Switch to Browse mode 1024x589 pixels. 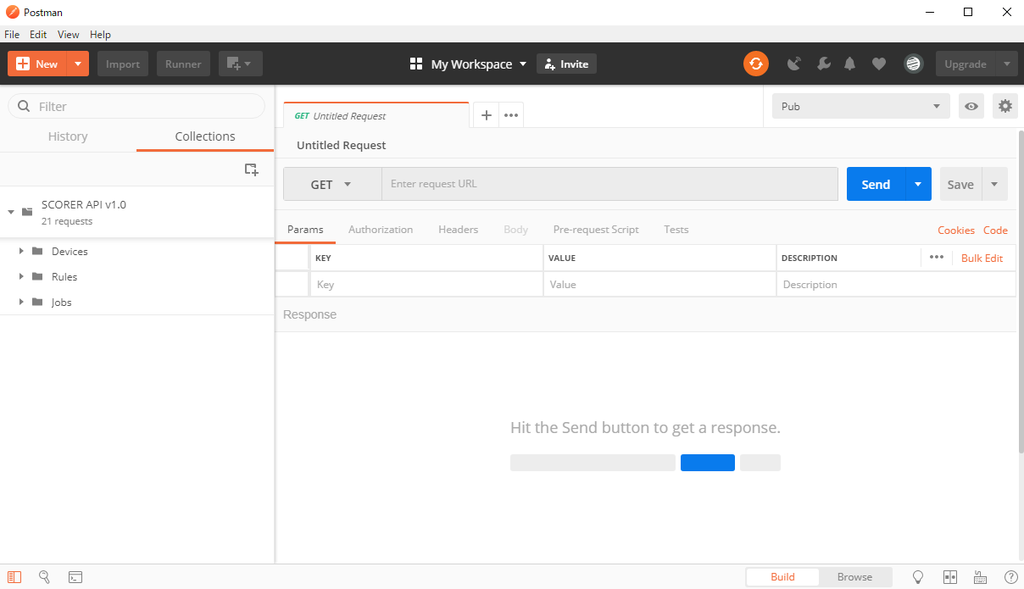click(854, 577)
